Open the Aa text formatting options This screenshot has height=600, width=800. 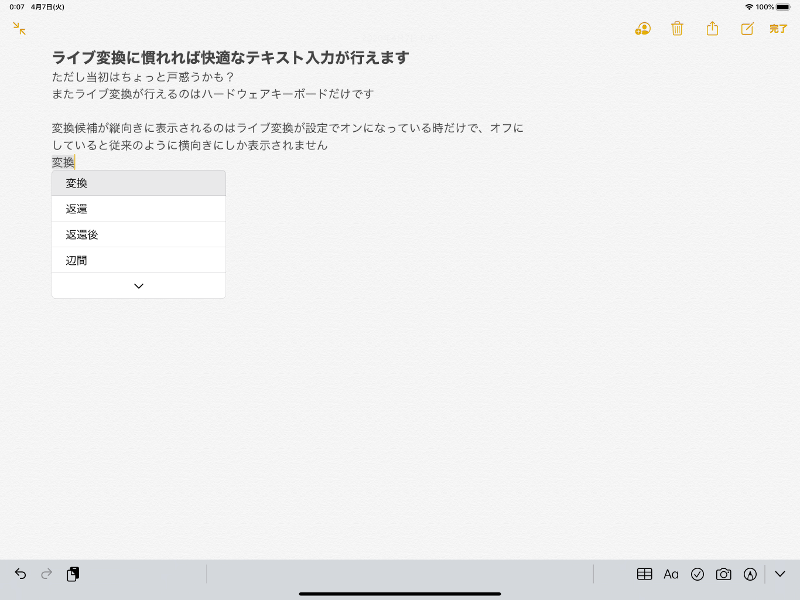(671, 574)
